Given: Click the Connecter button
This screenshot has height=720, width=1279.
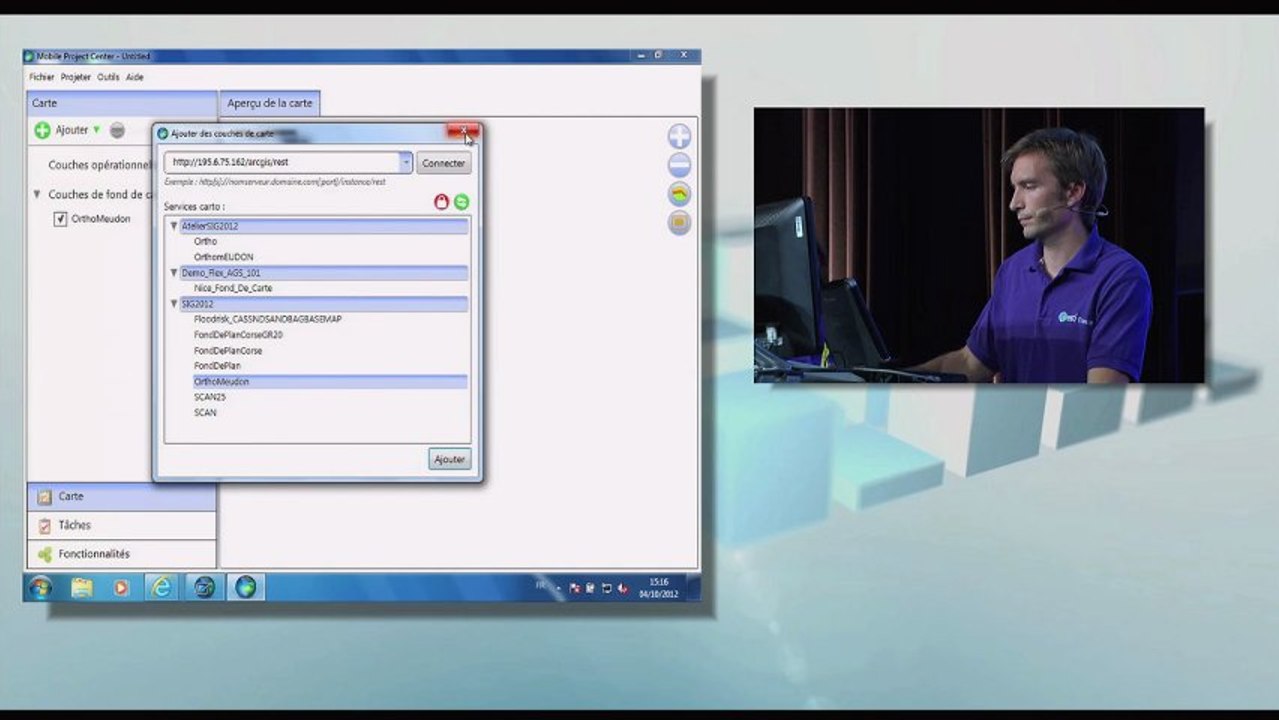Looking at the screenshot, I should [x=444, y=163].
